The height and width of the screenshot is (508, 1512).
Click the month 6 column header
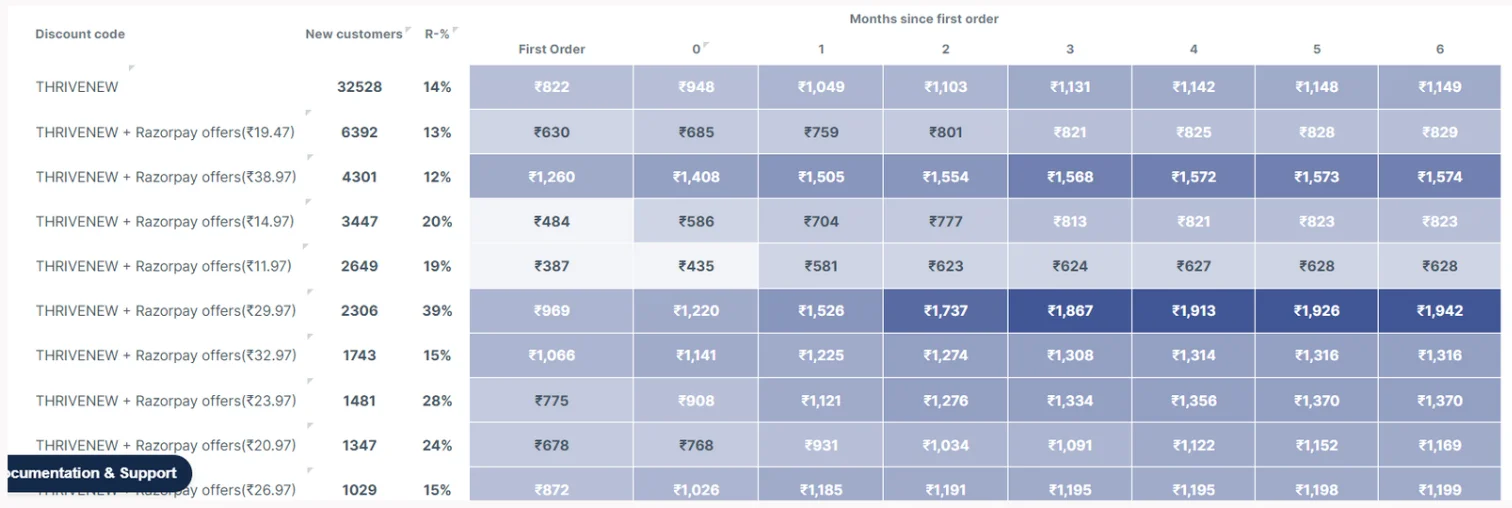click(x=1439, y=49)
